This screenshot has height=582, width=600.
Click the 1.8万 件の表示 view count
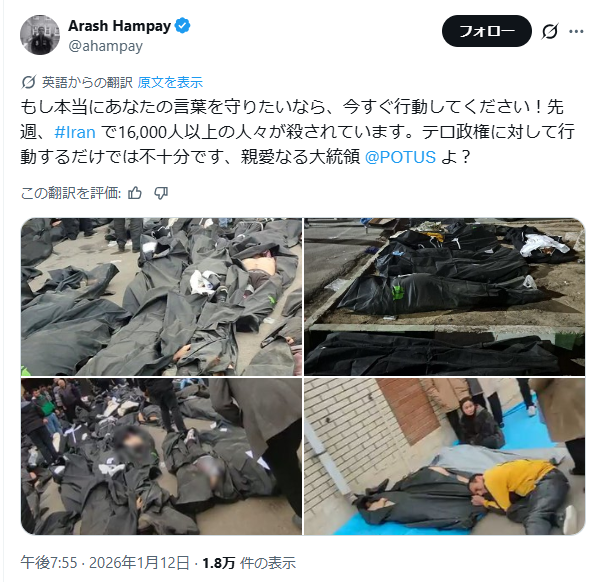[249, 563]
